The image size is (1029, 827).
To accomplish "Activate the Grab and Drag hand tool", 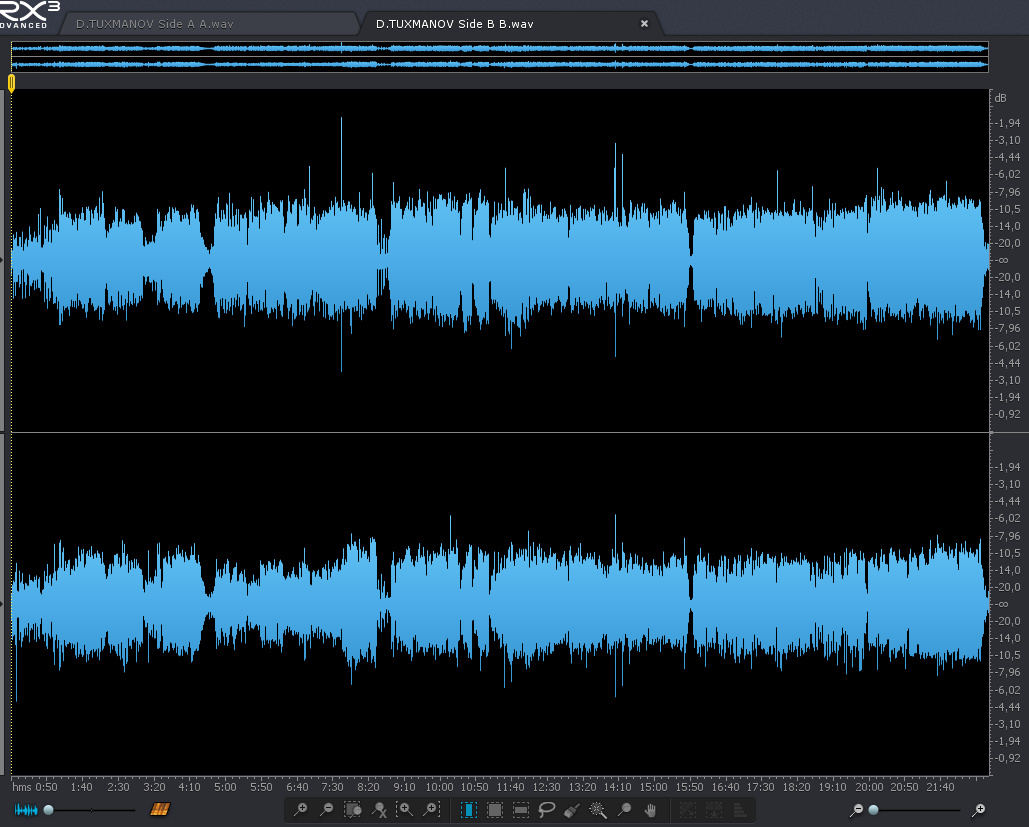I will coord(650,809).
